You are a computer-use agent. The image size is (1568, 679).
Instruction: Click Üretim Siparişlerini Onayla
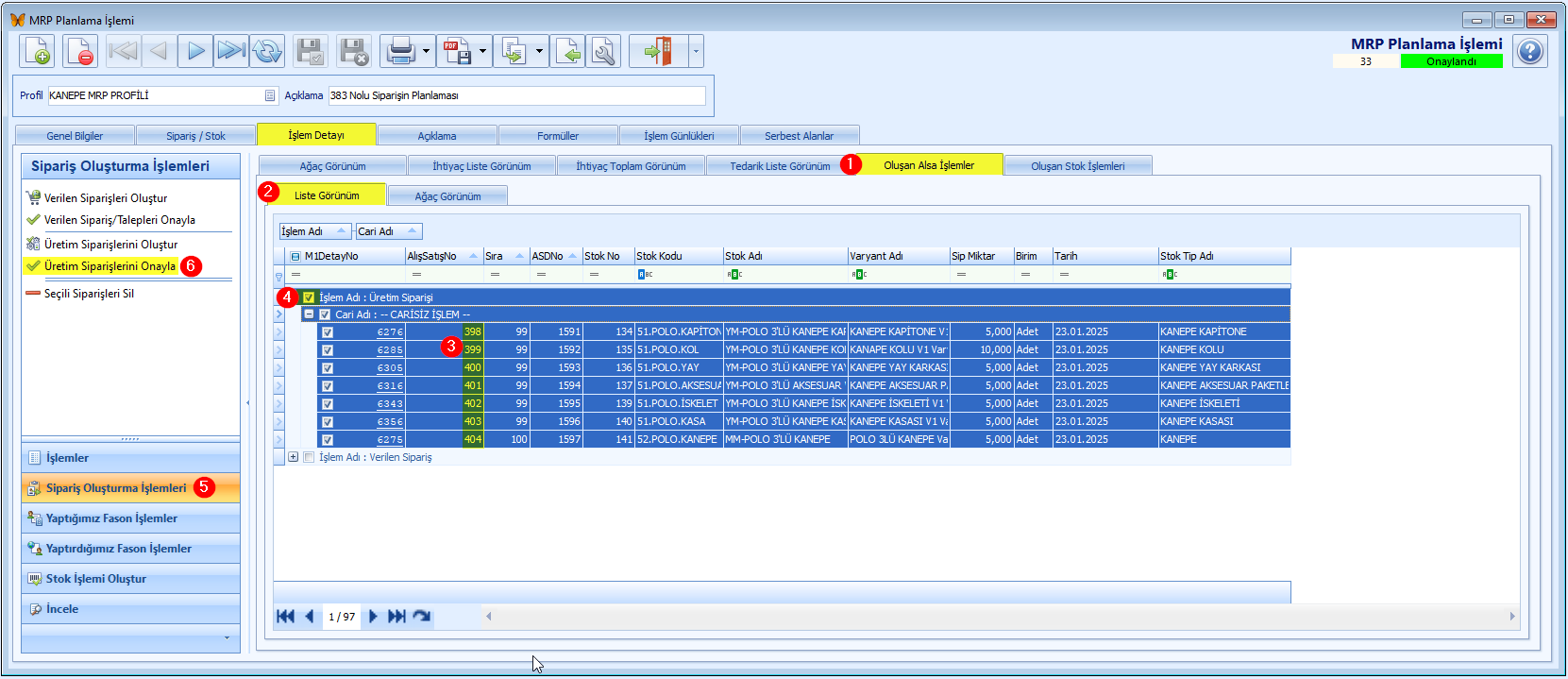coord(110,266)
